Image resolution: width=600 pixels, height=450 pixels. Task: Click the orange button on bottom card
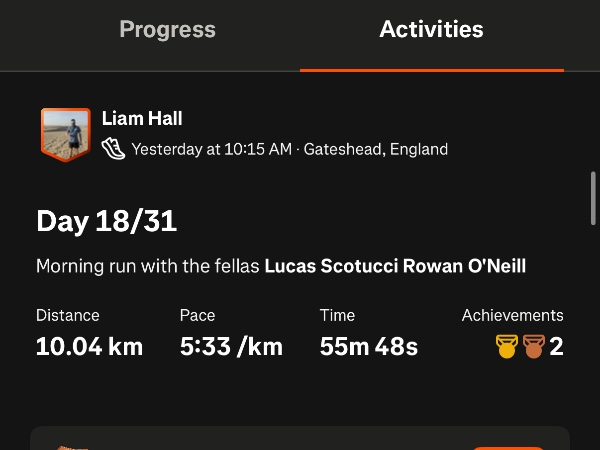coord(508,447)
